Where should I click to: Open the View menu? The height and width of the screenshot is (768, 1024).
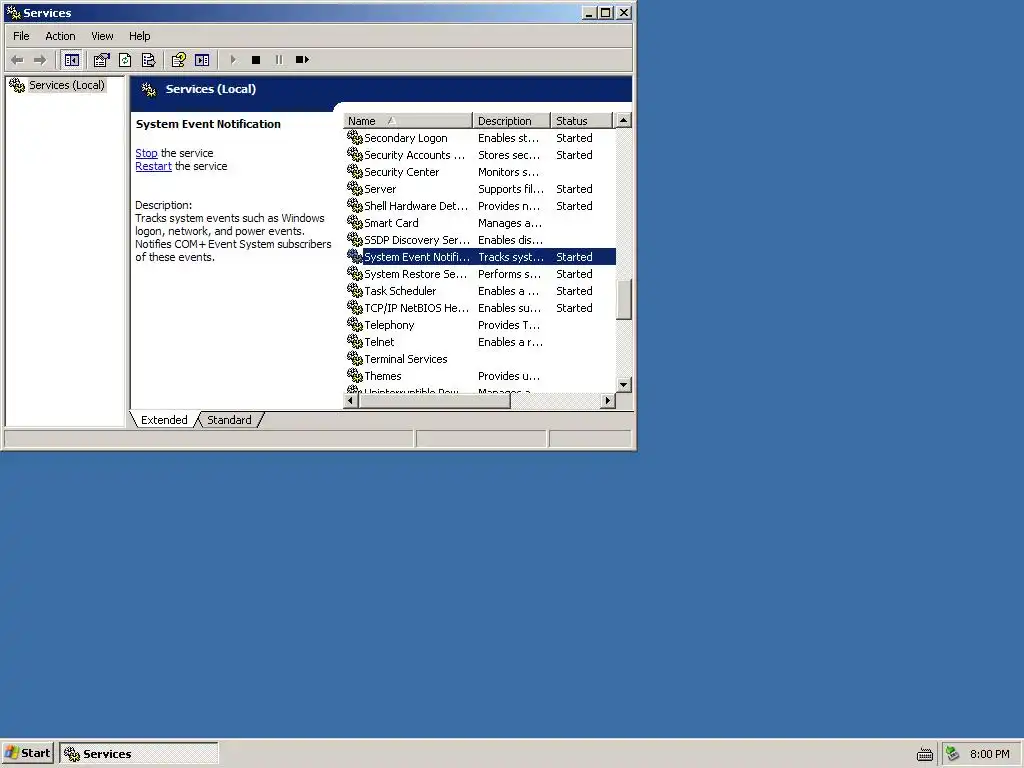[x=102, y=36]
